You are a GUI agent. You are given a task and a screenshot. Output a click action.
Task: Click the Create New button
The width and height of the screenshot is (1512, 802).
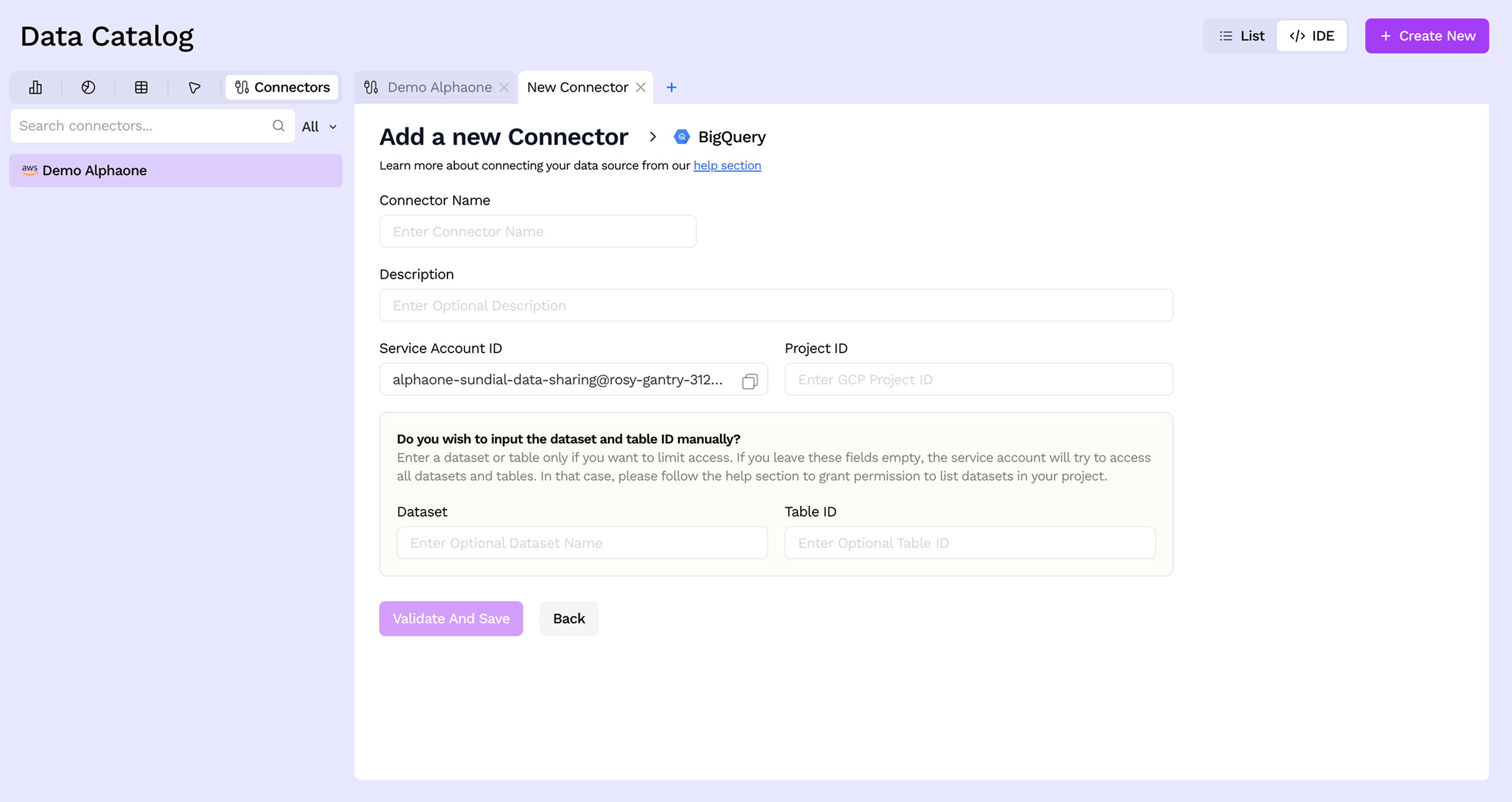[1426, 35]
